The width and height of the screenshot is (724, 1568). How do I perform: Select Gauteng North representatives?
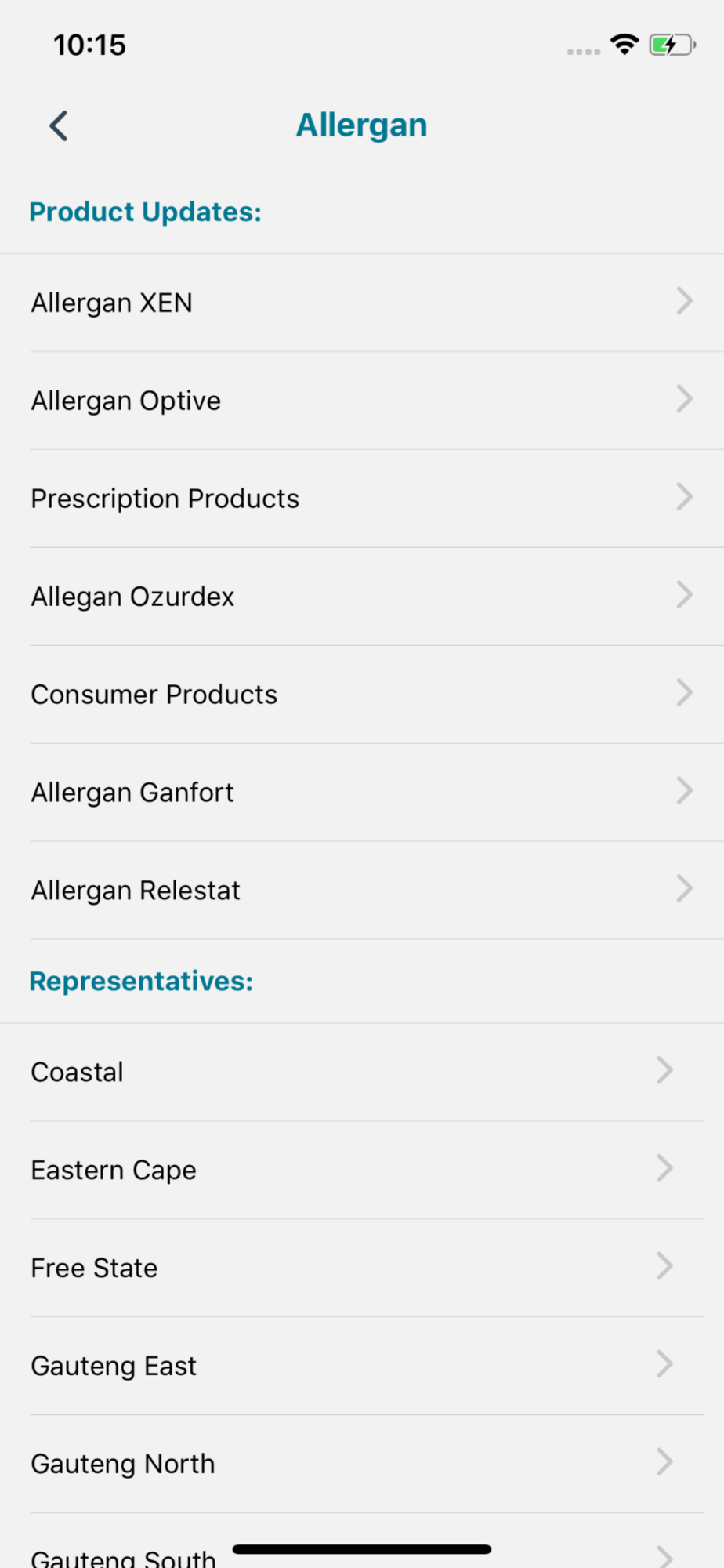pyautogui.click(x=362, y=1464)
